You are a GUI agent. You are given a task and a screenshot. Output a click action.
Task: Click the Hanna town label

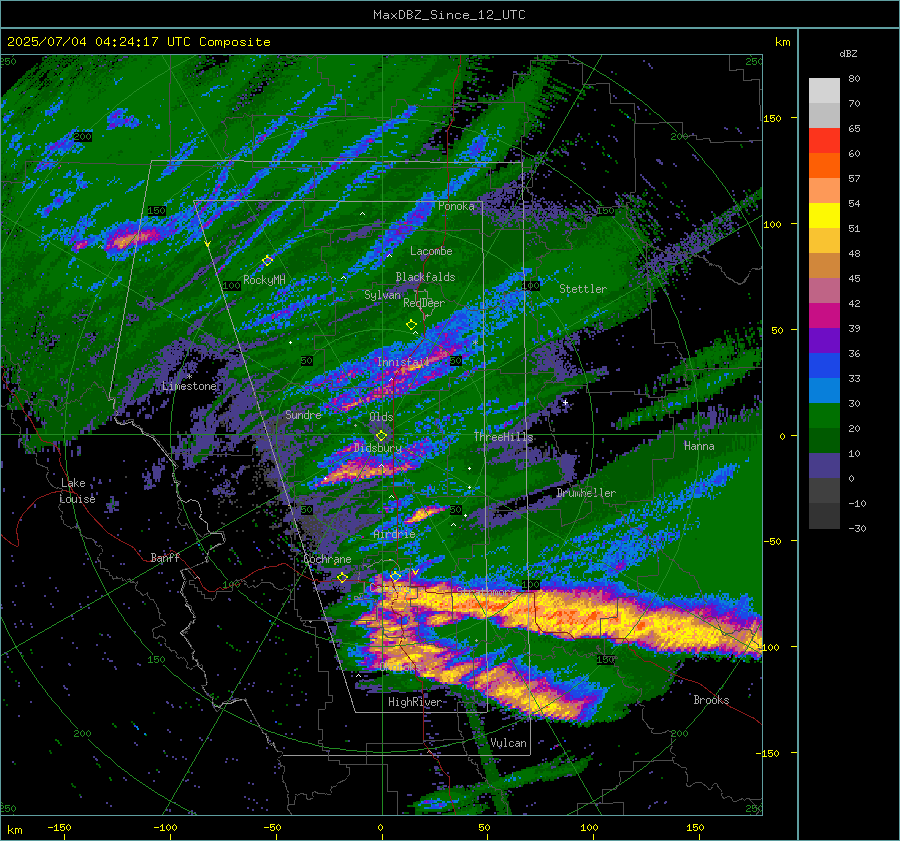(x=699, y=446)
